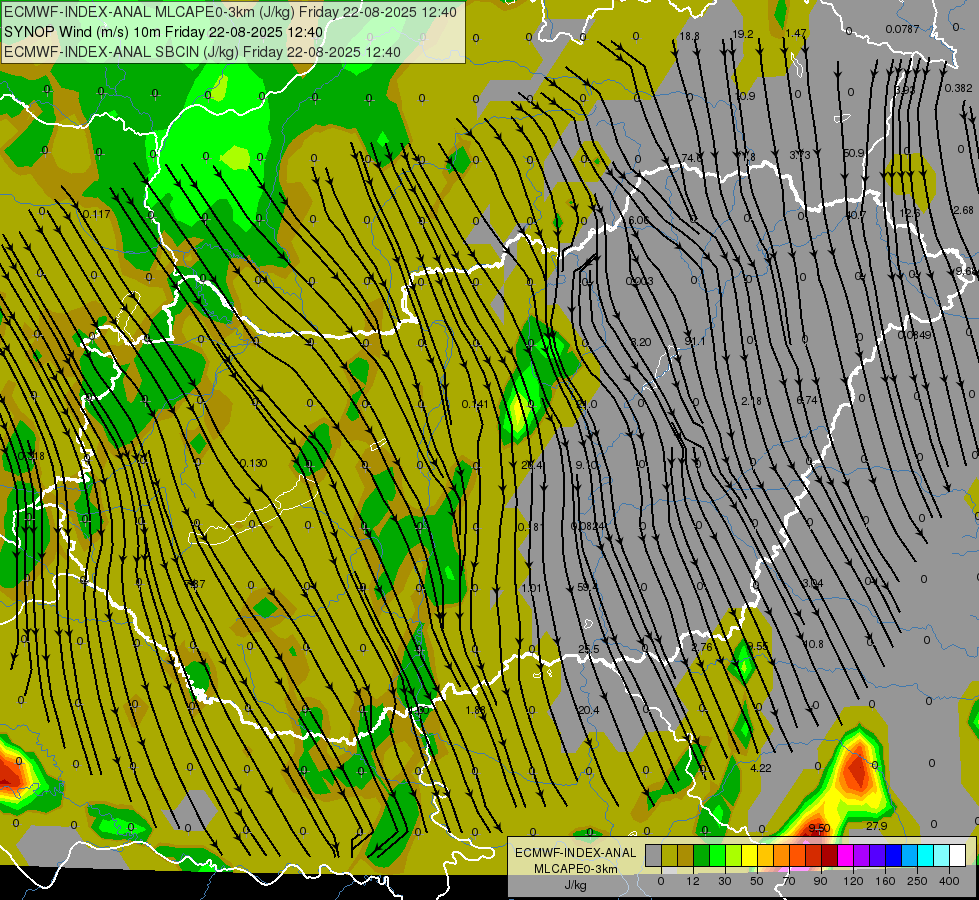Select the map value 21.0
Screen dimensions: 979x900
(x=586, y=404)
